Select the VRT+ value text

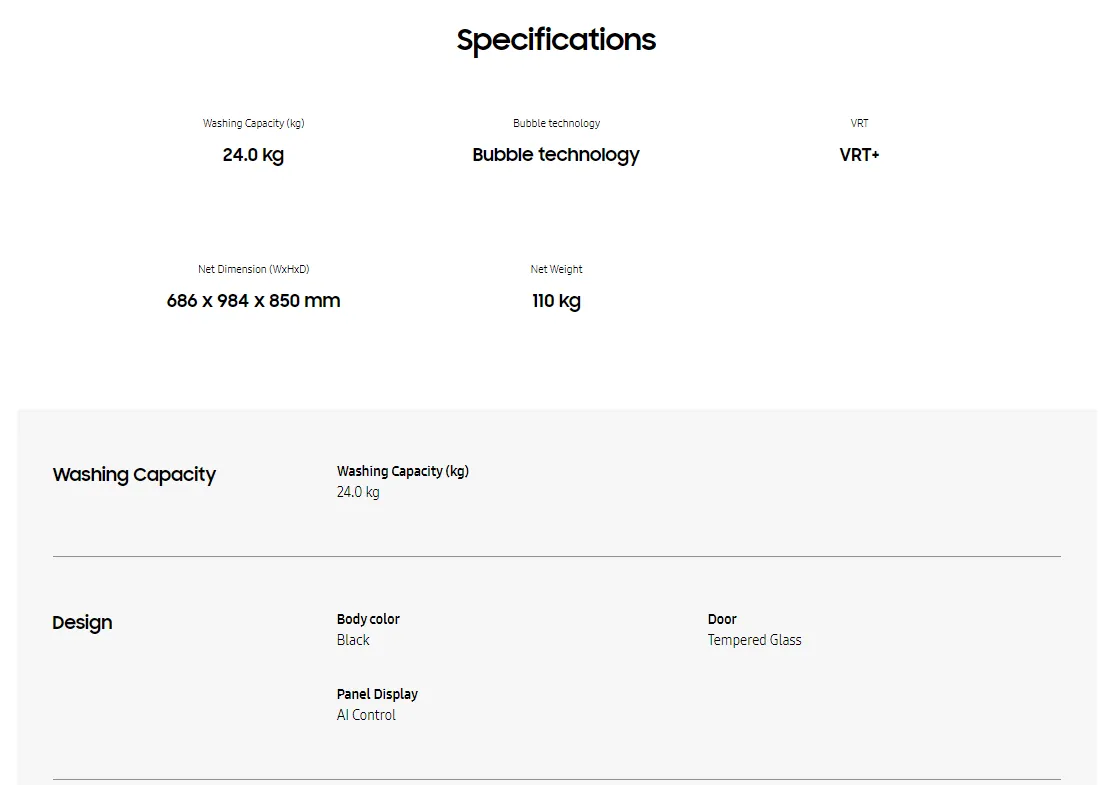859,155
